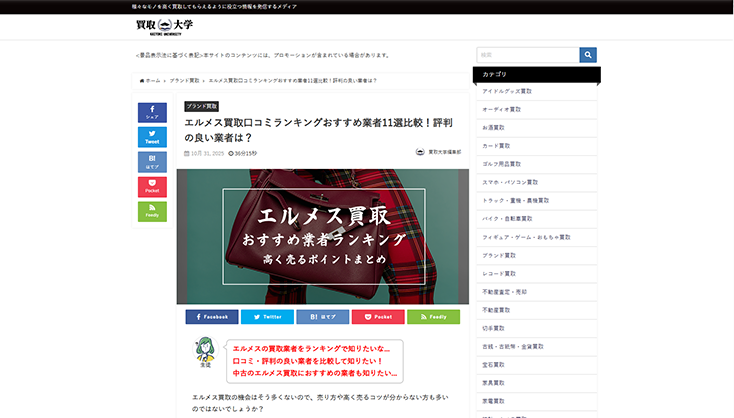Subscribe using the green Feedly sidebar icon
Viewport: 734px width, 418px height.
coord(152,211)
